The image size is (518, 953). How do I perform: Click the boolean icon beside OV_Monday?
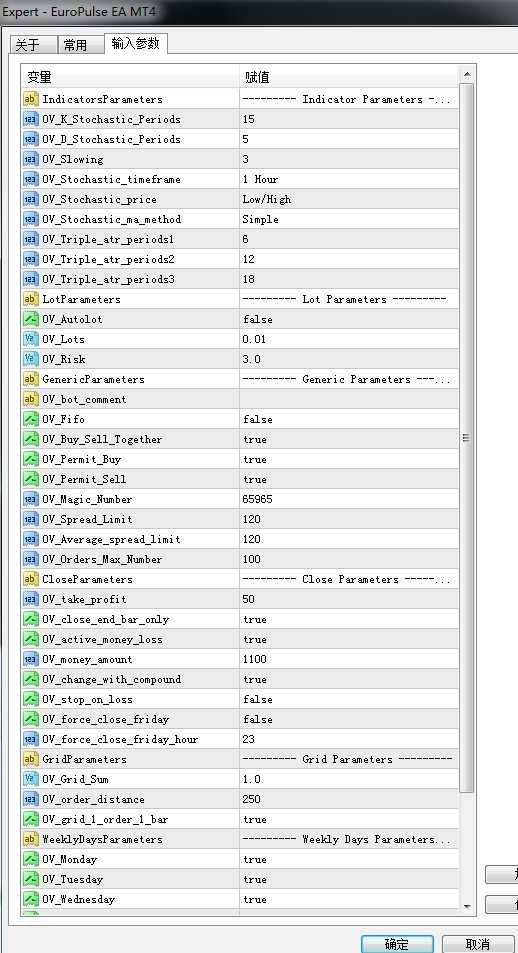(x=30, y=859)
